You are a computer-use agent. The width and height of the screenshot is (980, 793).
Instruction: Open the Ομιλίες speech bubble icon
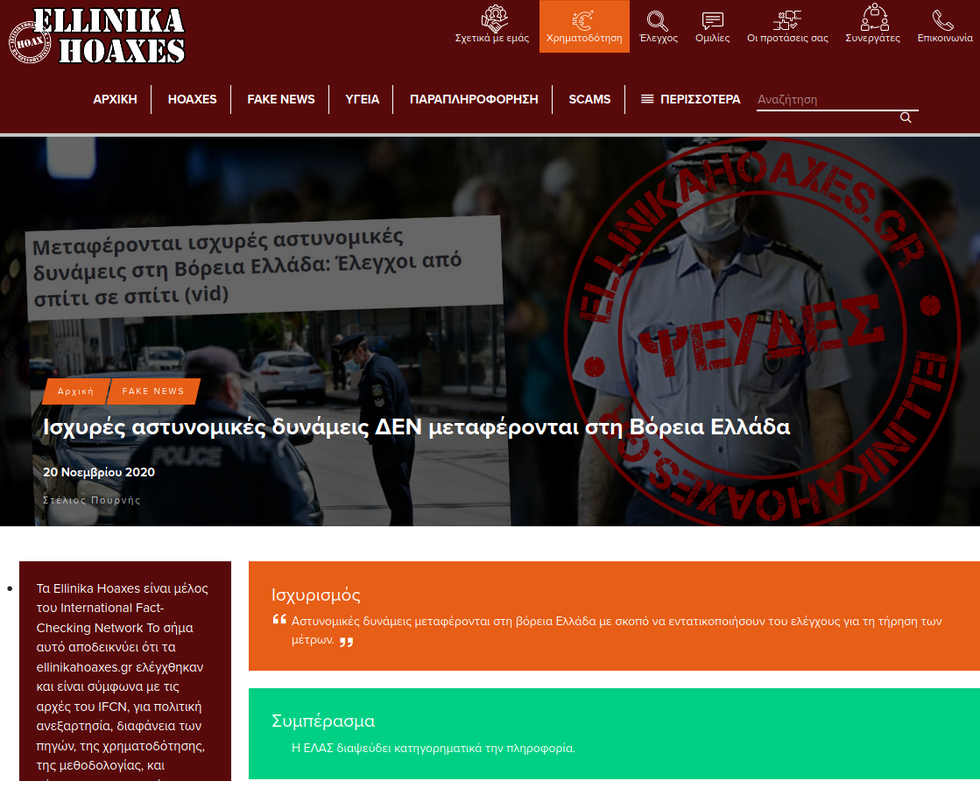click(712, 21)
